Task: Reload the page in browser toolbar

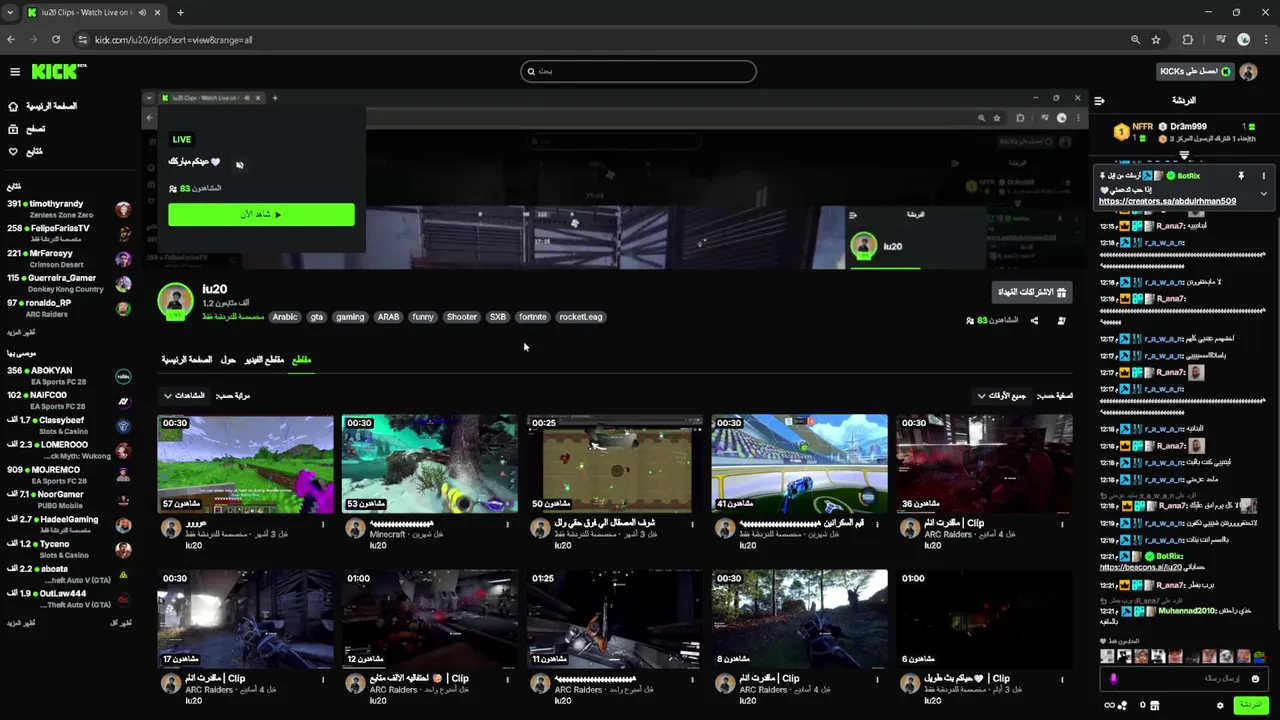Action: (56, 40)
